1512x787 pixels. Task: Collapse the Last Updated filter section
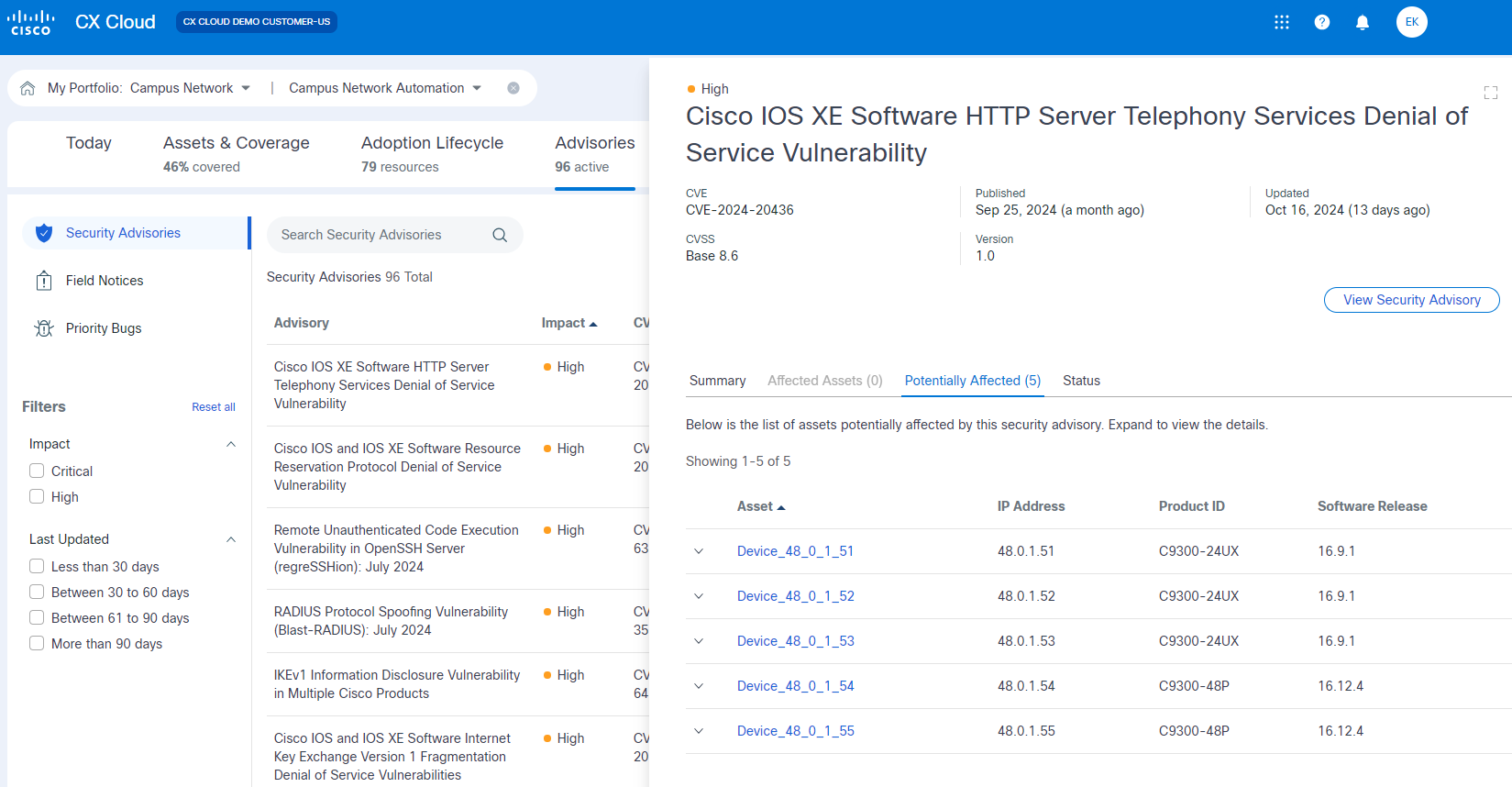[x=231, y=539]
